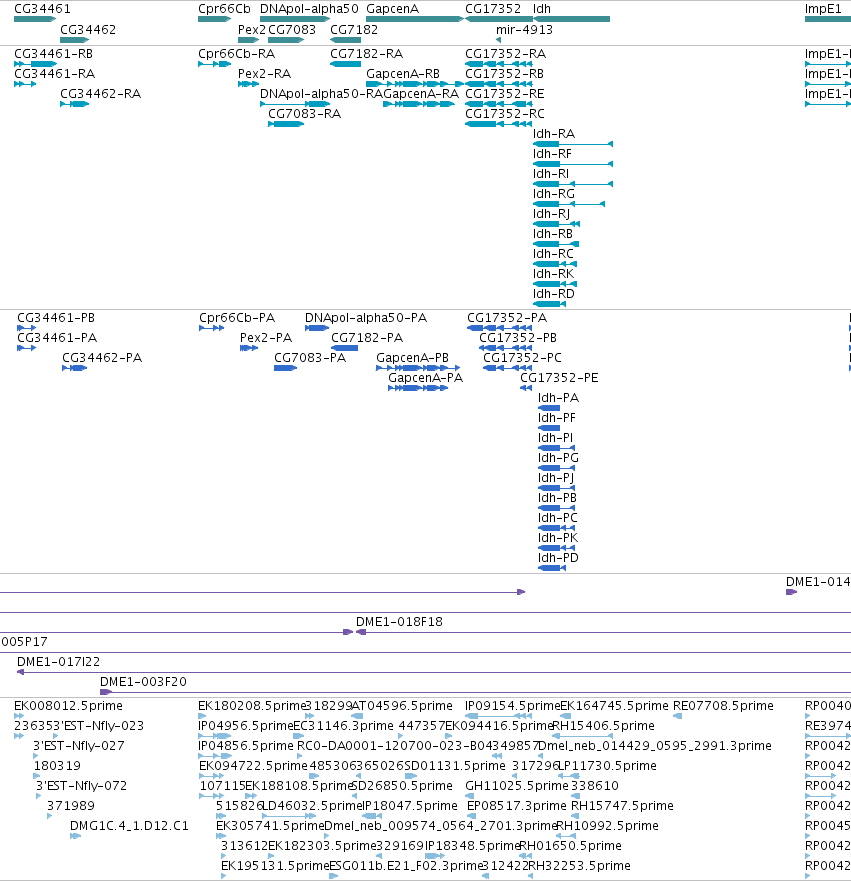Select transcript GapcenA-RA
Image resolution: width=851 pixels, height=881 pixels.
pyautogui.click(x=419, y=104)
